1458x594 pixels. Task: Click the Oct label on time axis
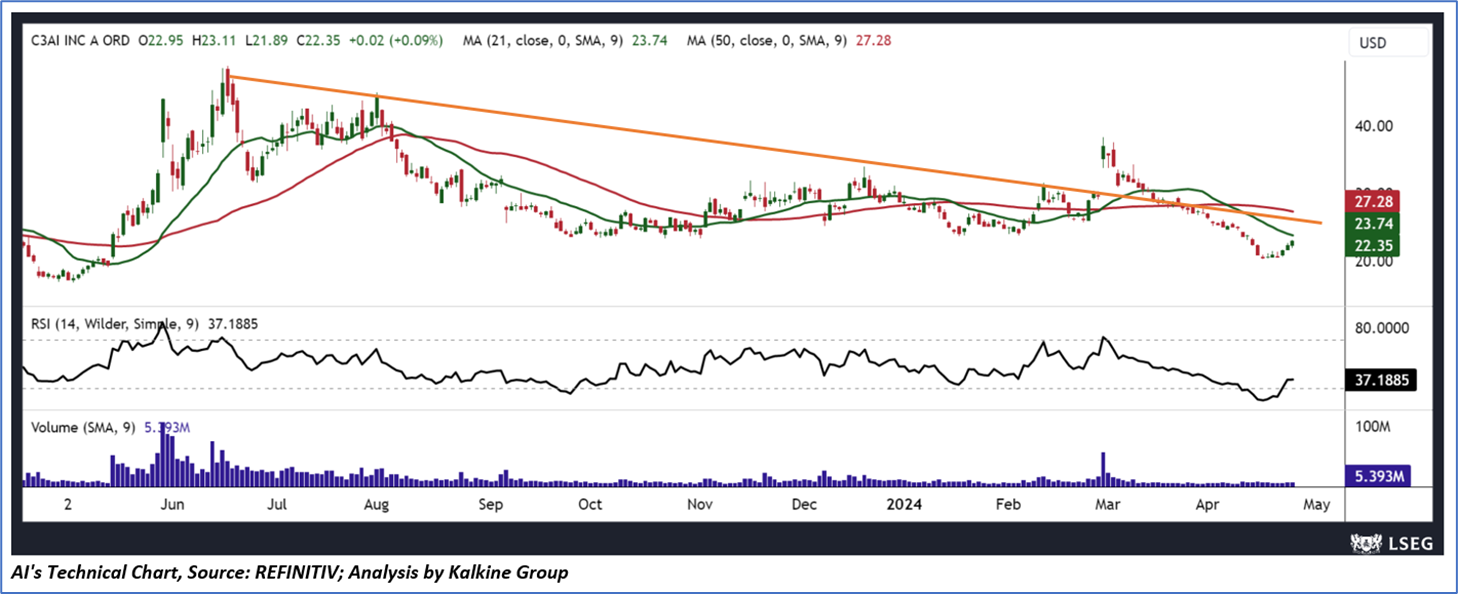pos(590,504)
